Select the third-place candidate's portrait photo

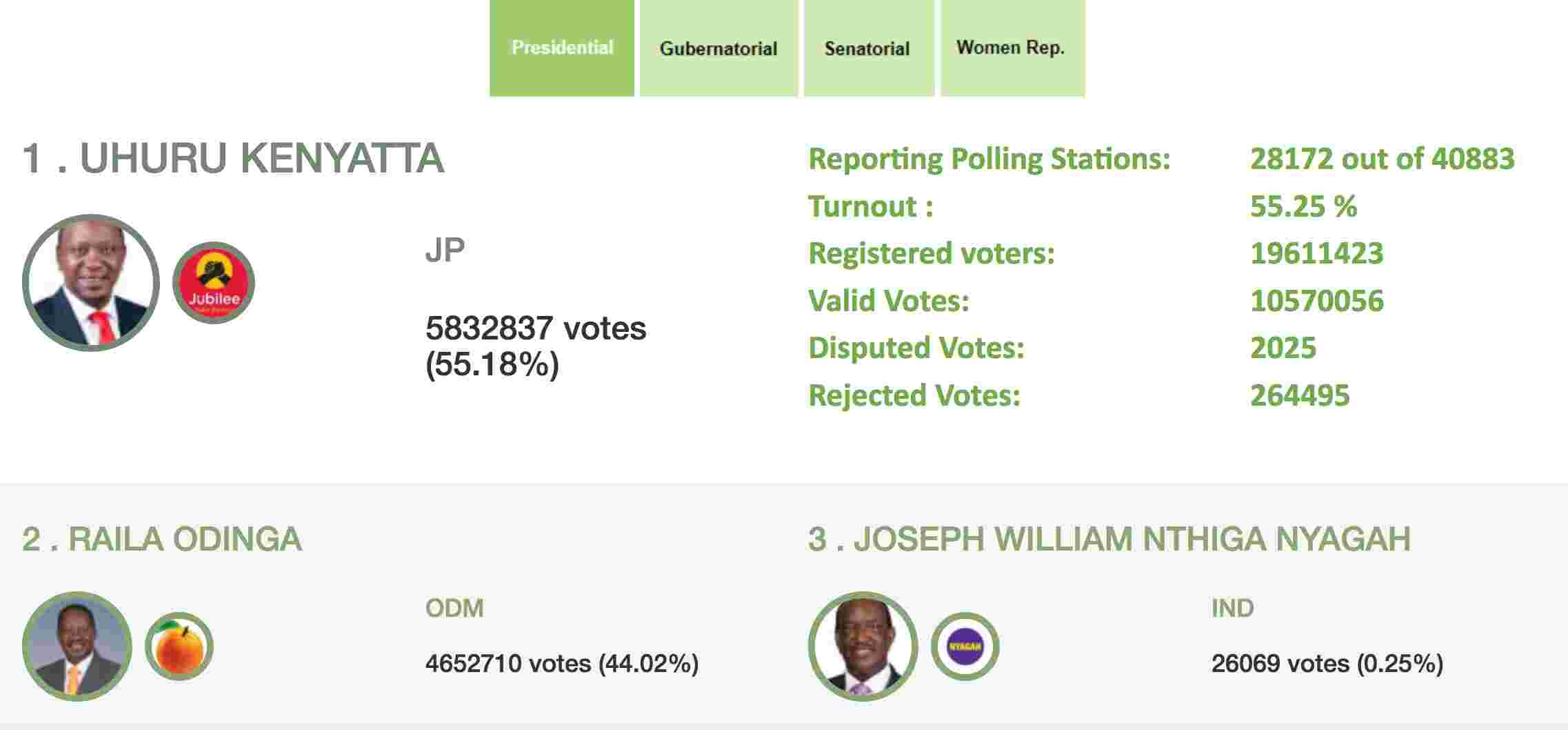tap(863, 647)
